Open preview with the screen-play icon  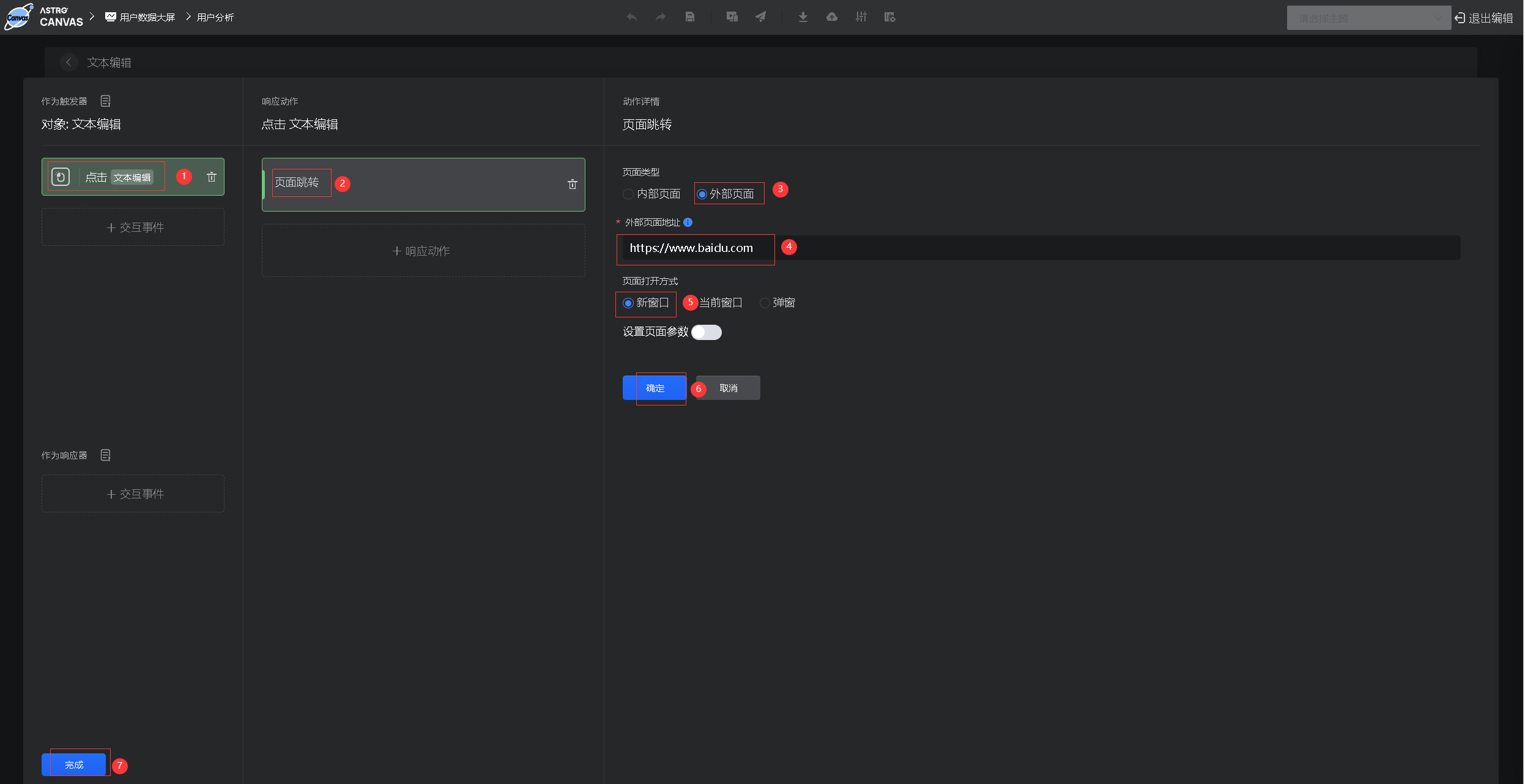[732, 17]
